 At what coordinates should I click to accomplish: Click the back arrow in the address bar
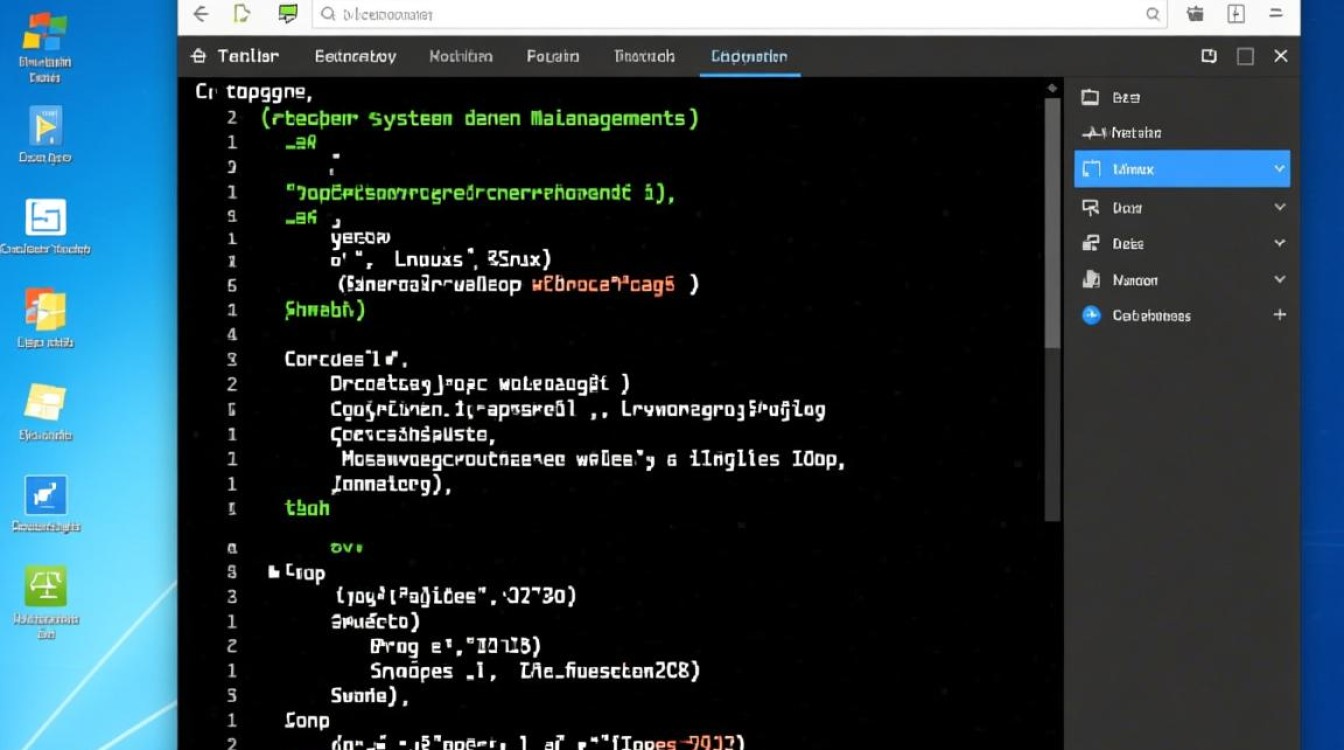click(201, 14)
